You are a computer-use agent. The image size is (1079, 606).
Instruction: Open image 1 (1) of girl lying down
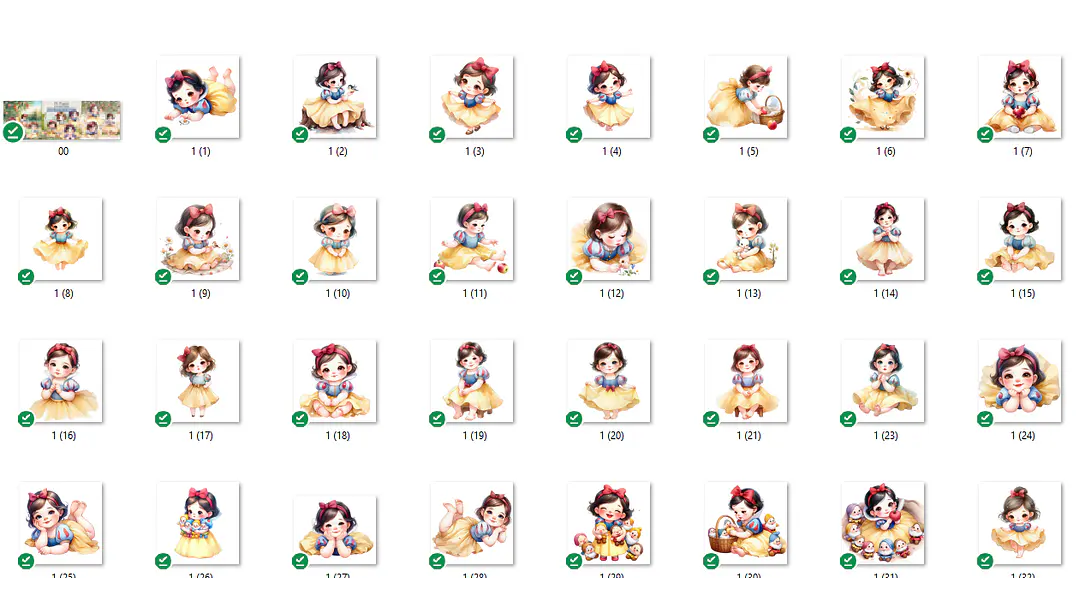(x=198, y=97)
